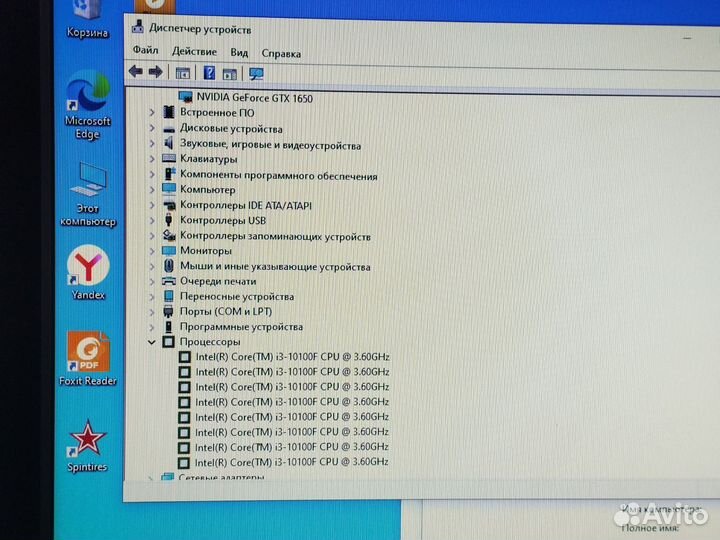Viewport: 720px width, 540px height.
Task: Expand Контроллеры запоминающих устройств node
Action: tap(152, 236)
